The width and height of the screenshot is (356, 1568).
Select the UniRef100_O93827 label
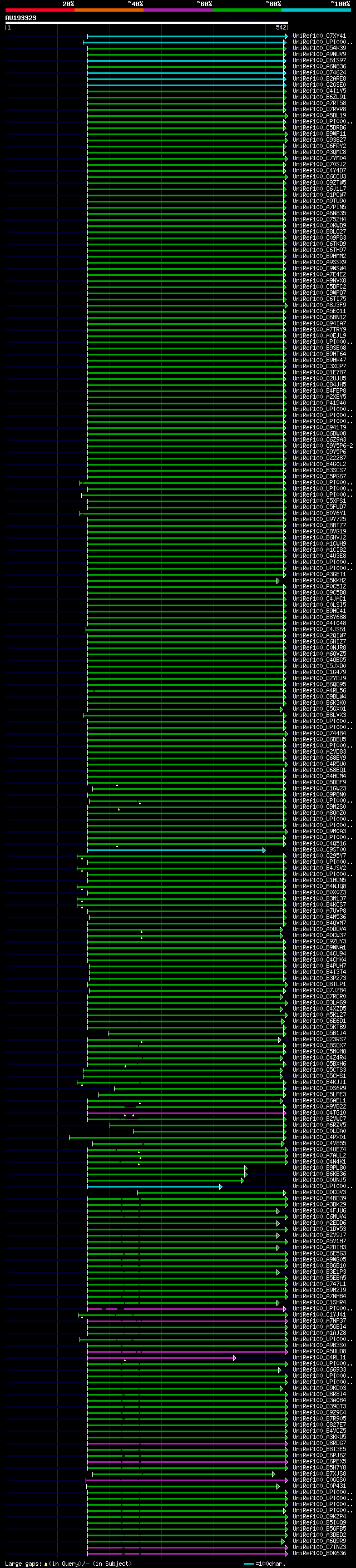tap(319, 140)
